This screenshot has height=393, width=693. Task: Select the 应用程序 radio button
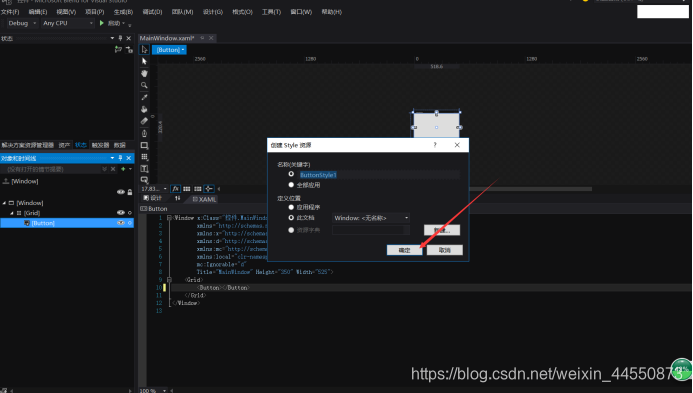(291, 207)
